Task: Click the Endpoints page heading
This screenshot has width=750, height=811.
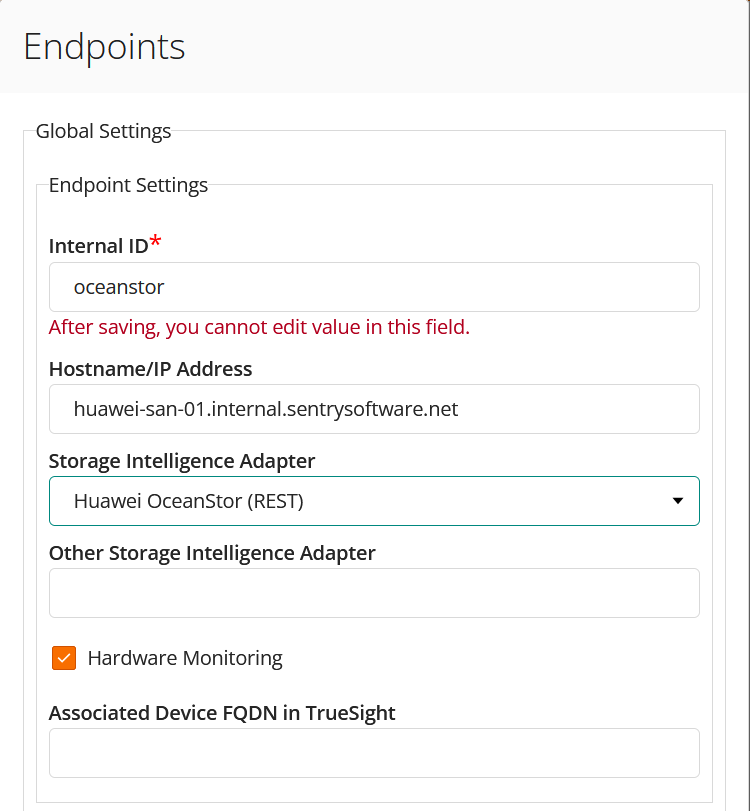Action: coord(104,46)
